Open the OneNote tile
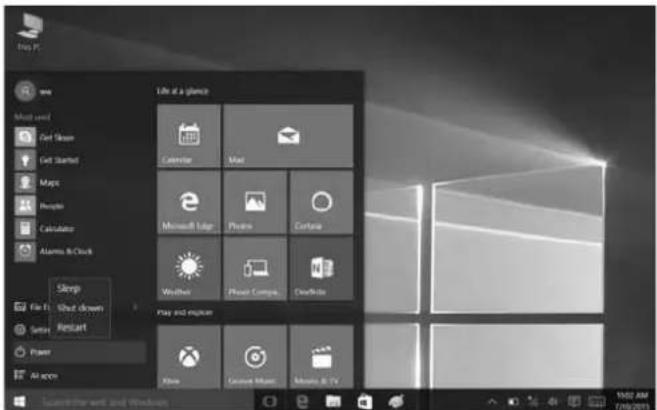The width and height of the screenshot is (657, 410). [x=321, y=268]
